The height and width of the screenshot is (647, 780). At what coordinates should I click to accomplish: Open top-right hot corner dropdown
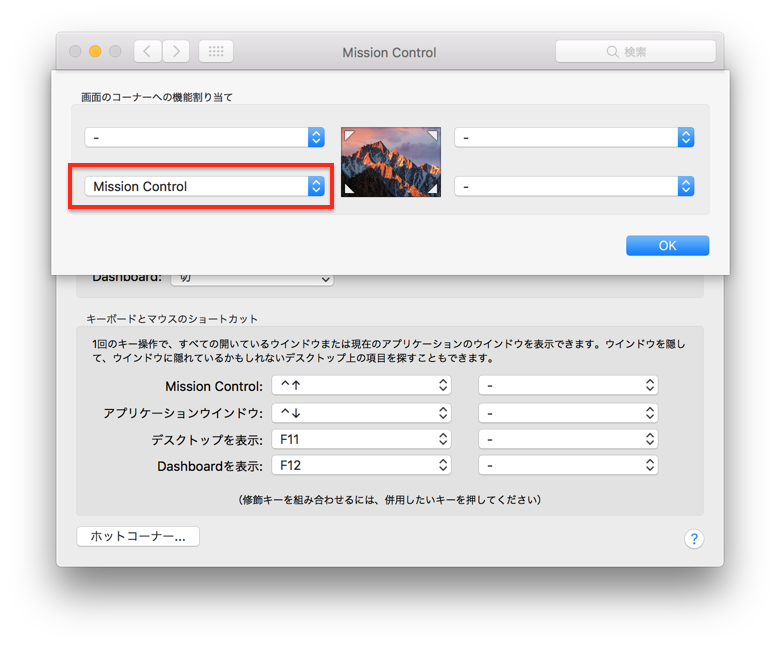[x=574, y=137]
